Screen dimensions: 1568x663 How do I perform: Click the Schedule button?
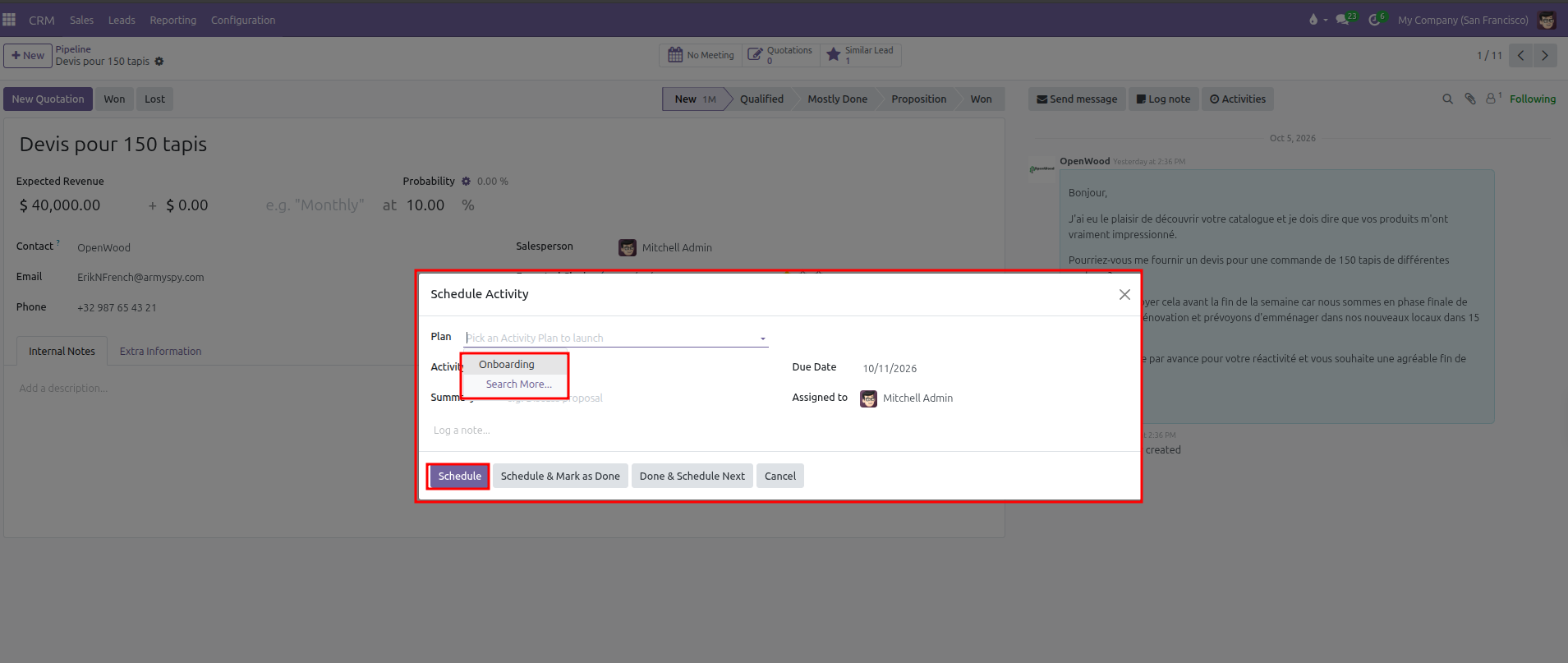[459, 477]
